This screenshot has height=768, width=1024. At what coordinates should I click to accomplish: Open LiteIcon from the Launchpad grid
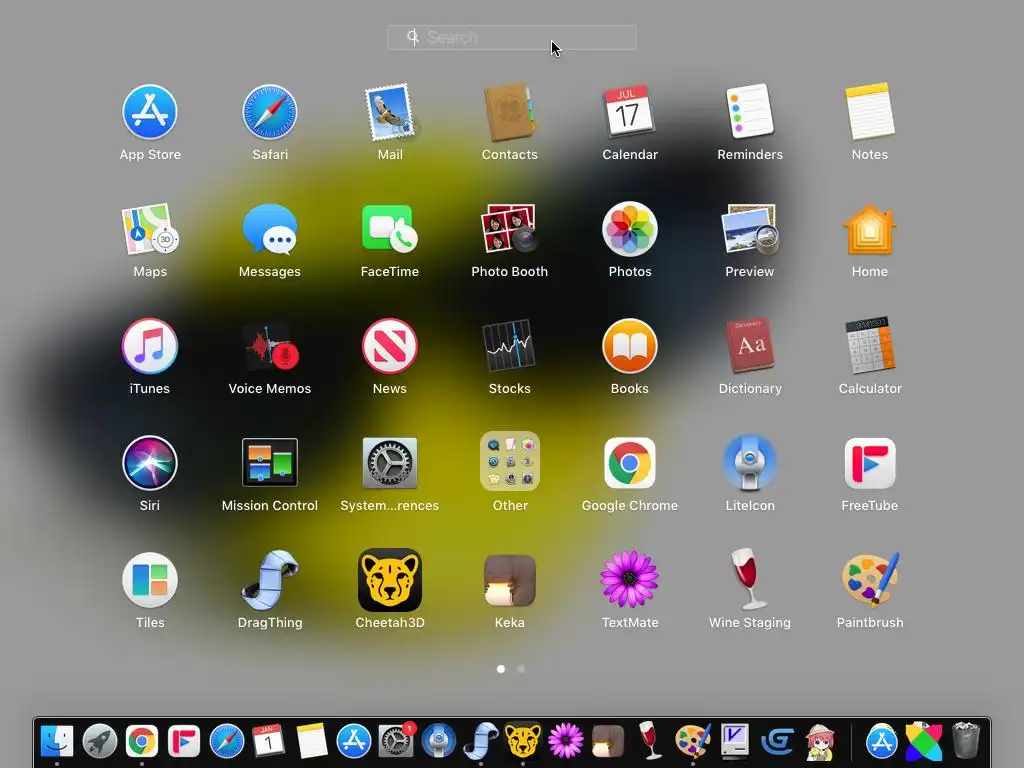[750, 463]
